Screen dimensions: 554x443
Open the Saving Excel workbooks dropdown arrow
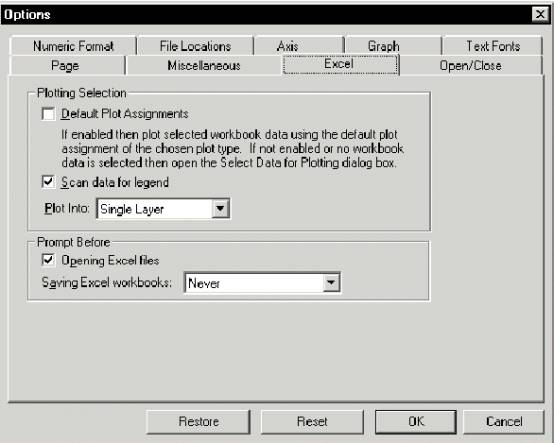[331, 282]
